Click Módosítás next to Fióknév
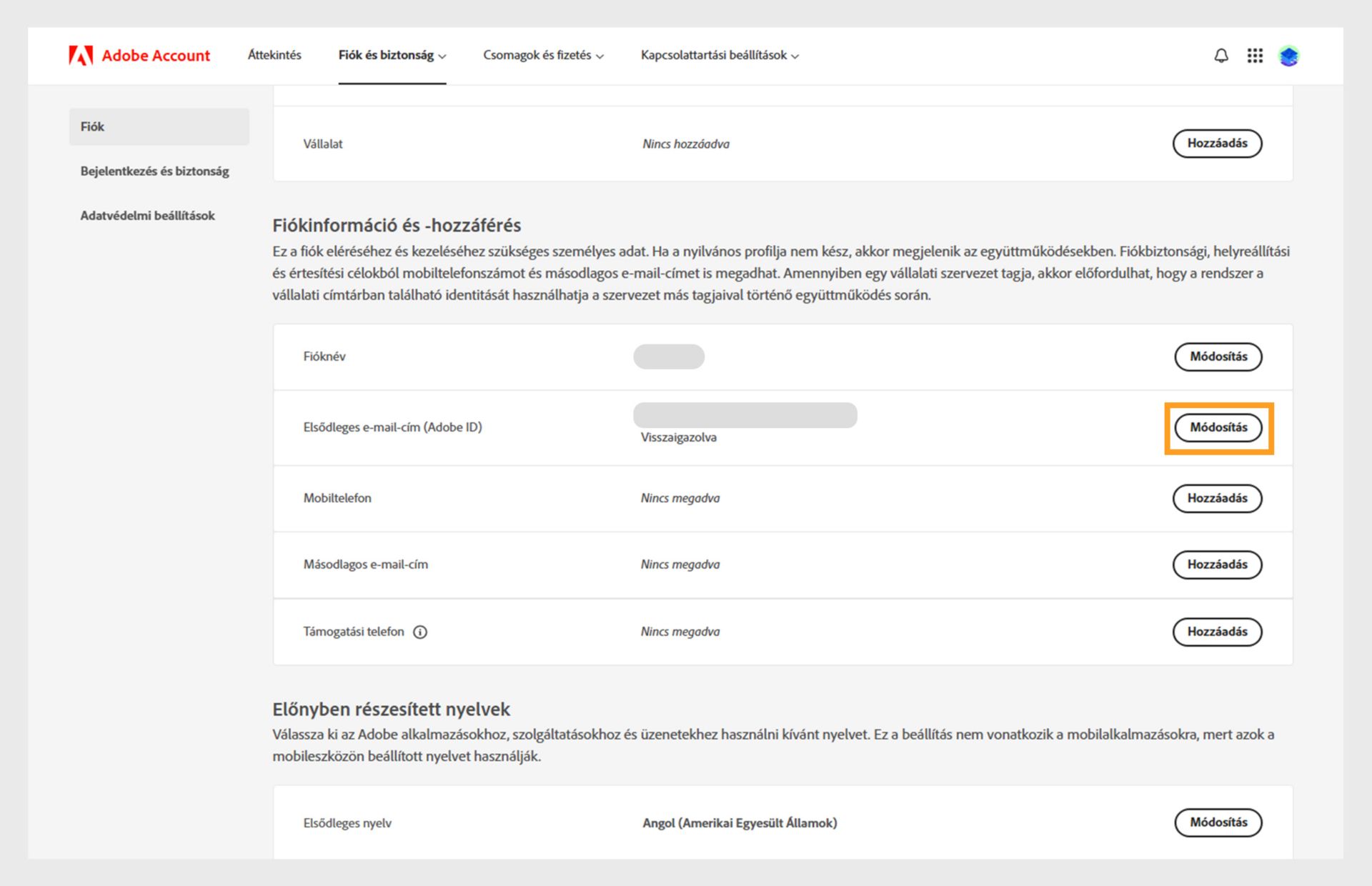1372x886 pixels. (1218, 357)
